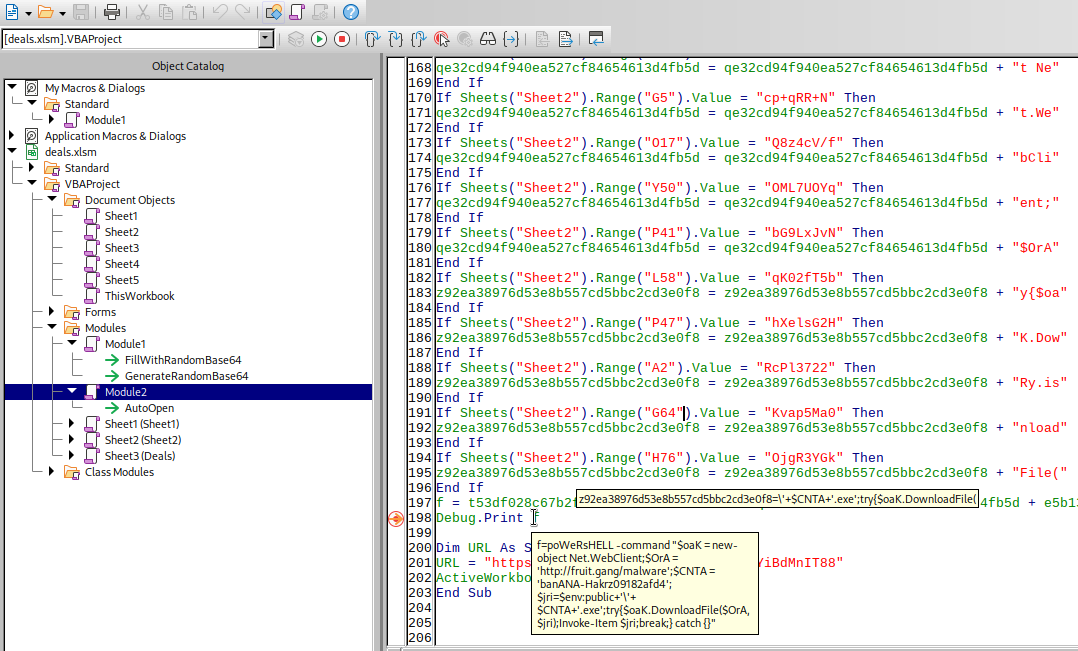Click the string "Kvap5Ma0" in line 191
Image resolution: width=1078 pixels, height=651 pixels.
[x=804, y=412]
